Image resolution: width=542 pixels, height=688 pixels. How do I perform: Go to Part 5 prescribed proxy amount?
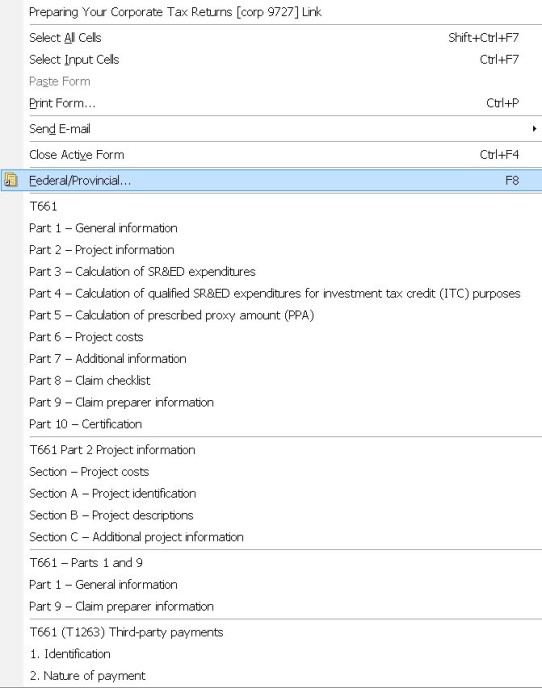(x=271, y=315)
